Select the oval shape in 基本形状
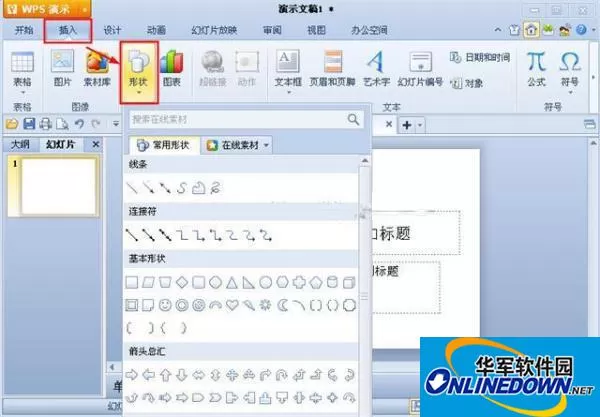This screenshot has height=417, width=600. (x=266, y=283)
